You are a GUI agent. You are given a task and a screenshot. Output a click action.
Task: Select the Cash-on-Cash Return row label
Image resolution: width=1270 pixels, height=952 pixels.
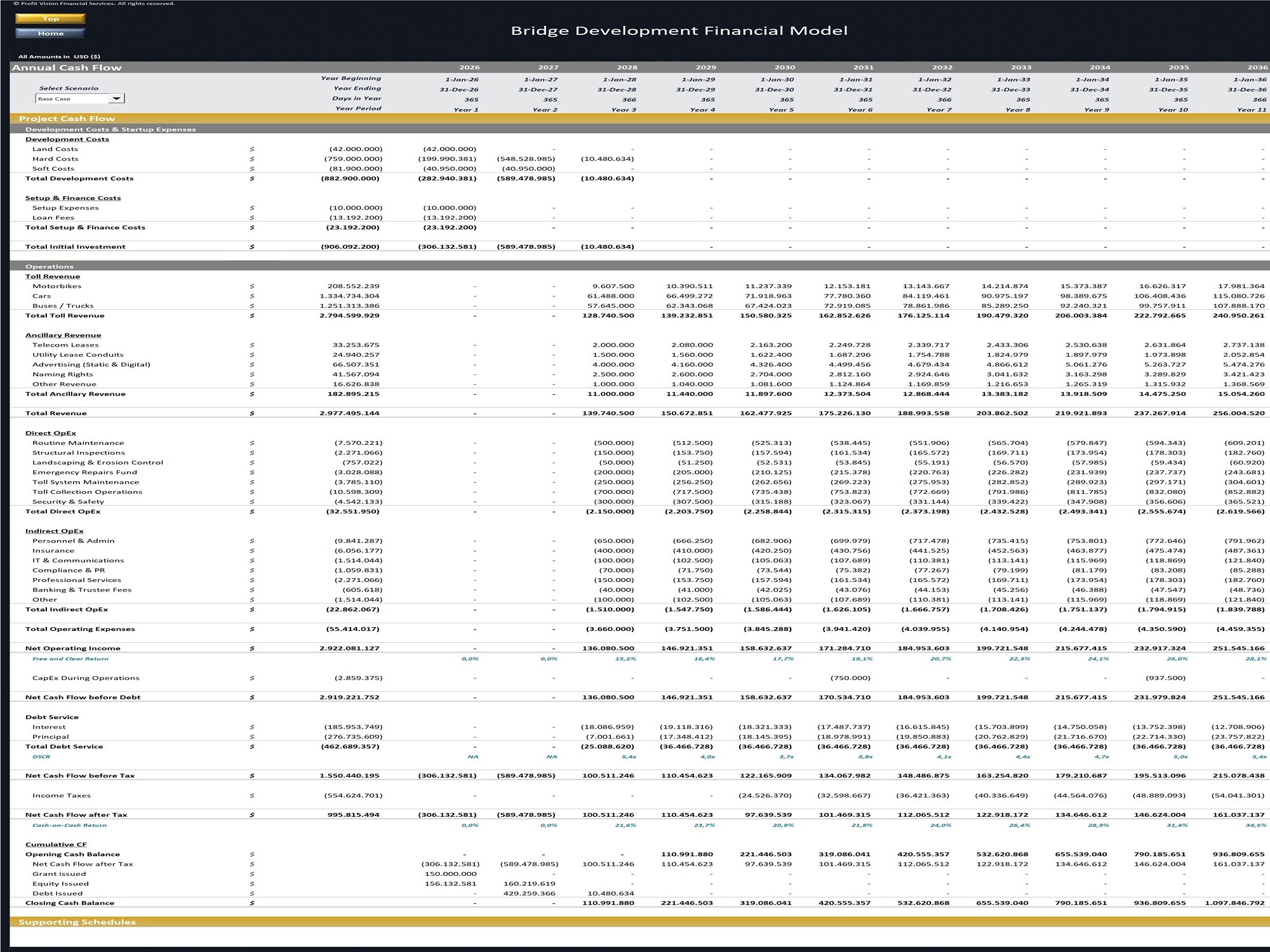point(69,825)
